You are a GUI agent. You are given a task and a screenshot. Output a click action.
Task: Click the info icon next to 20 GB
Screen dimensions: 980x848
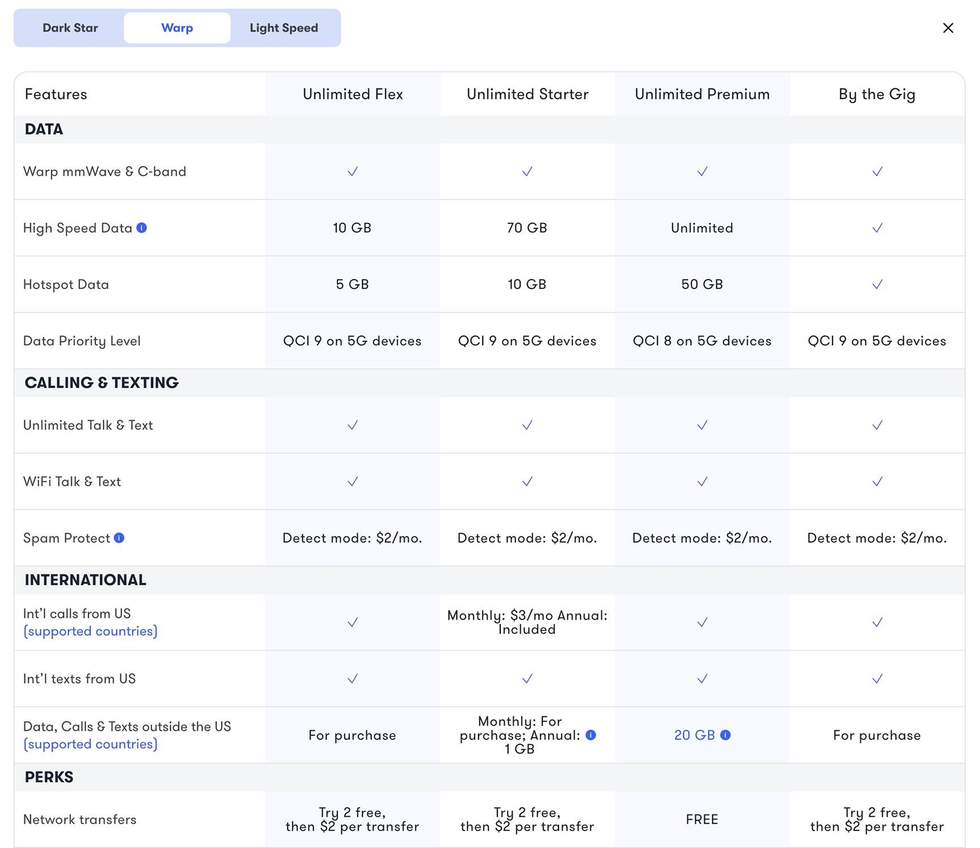pyautogui.click(x=725, y=735)
